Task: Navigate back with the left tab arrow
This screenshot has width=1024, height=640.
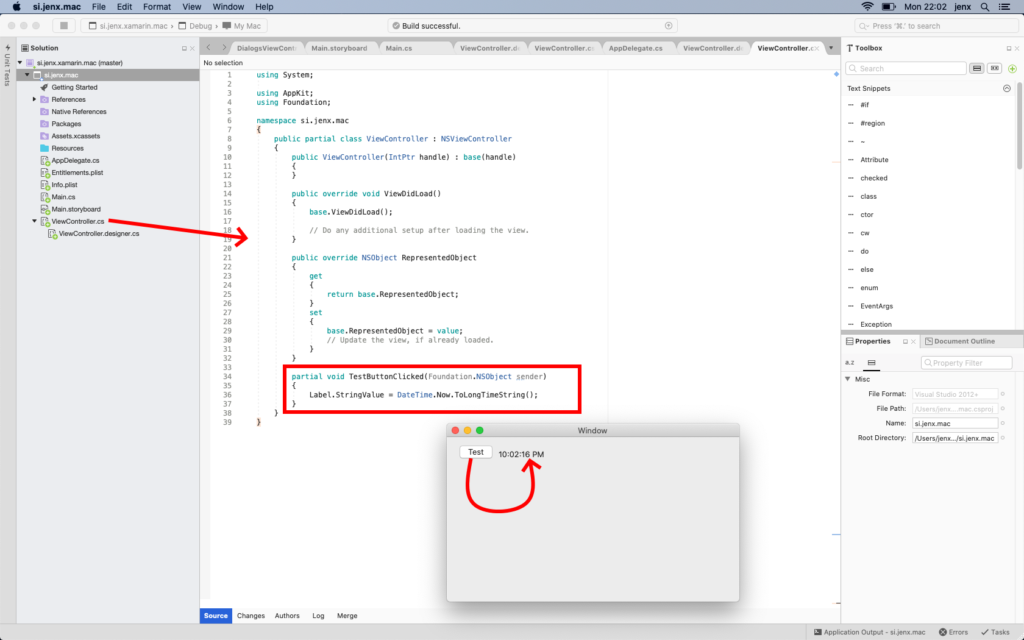Action: (209, 48)
